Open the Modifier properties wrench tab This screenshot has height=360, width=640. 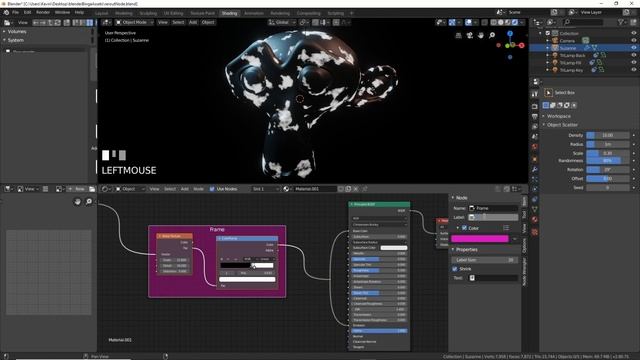coord(535,169)
